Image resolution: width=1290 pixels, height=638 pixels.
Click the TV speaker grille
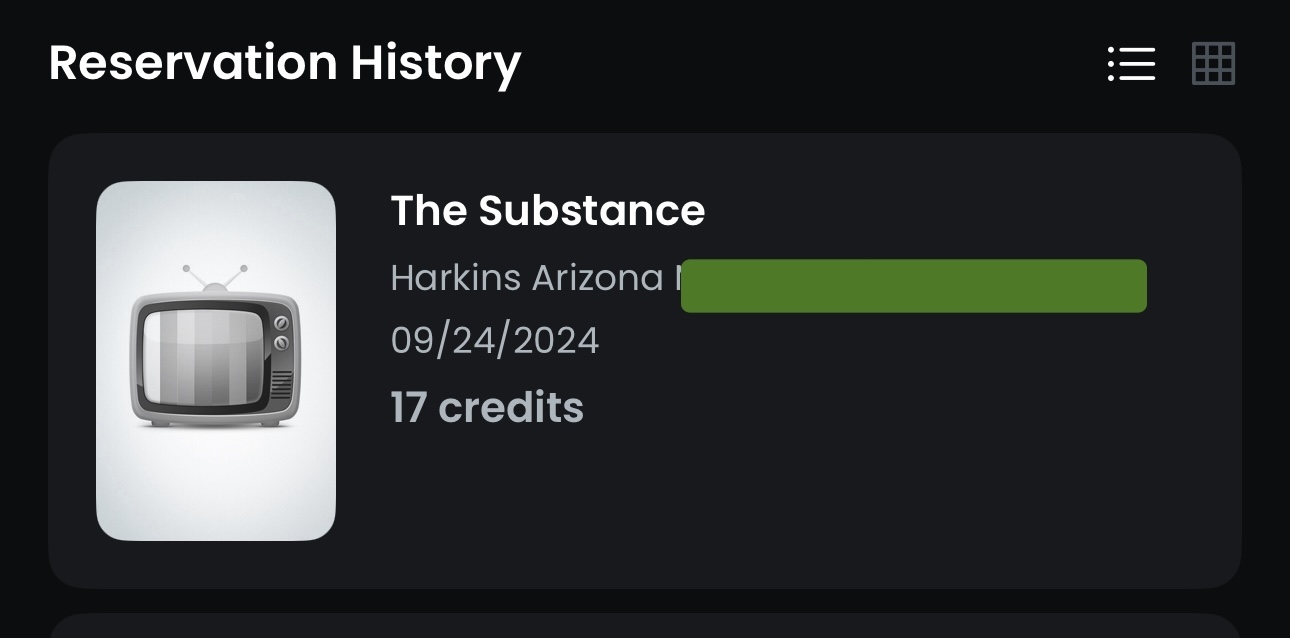click(x=282, y=384)
